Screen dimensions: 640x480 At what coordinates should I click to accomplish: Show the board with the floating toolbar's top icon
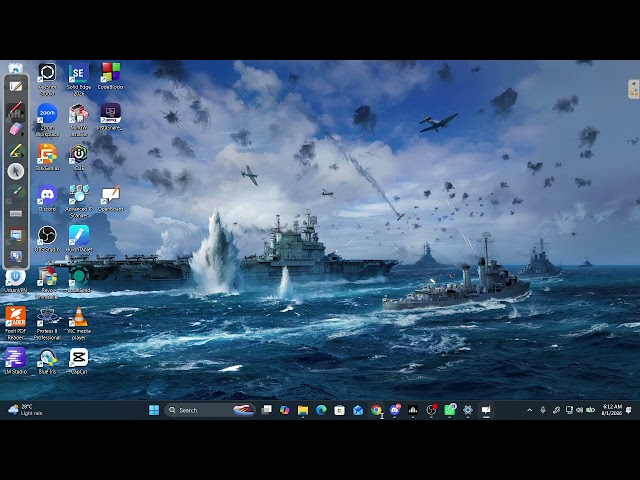click(16, 87)
